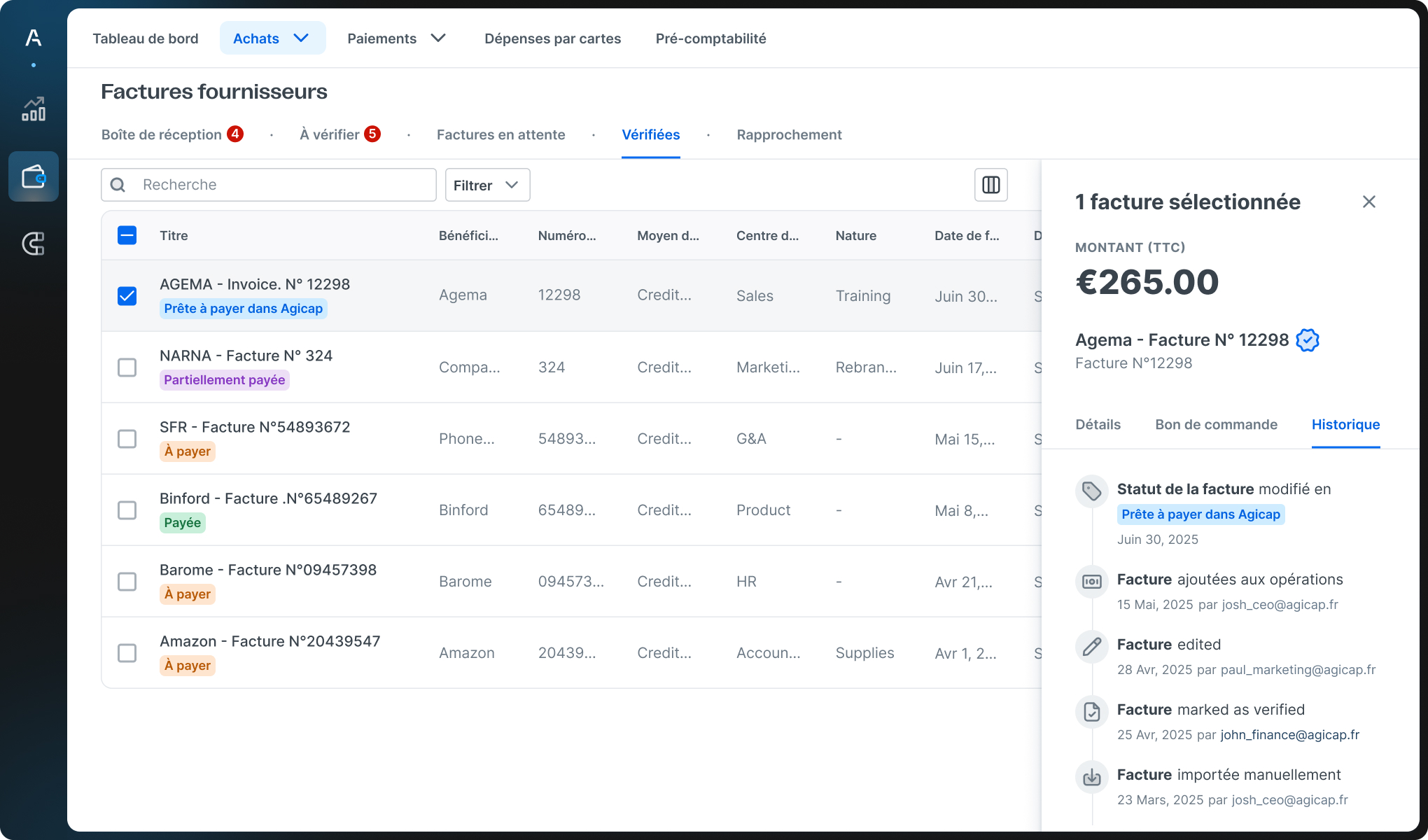1428x840 pixels.
Task: Open the Achats dropdown in the top navigation
Action: pyautogui.click(x=272, y=38)
